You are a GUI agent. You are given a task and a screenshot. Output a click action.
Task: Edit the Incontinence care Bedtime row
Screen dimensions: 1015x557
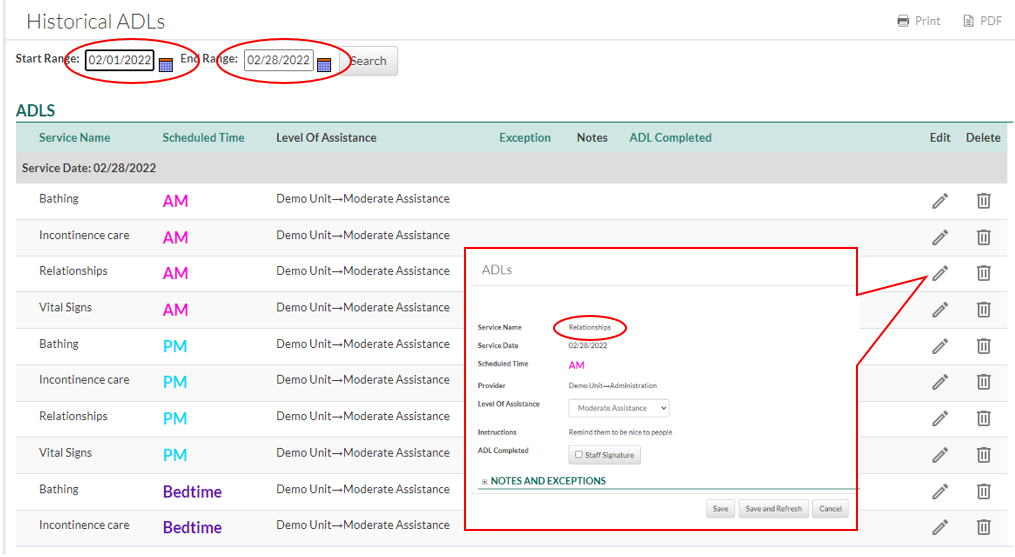[x=939, y=527]
